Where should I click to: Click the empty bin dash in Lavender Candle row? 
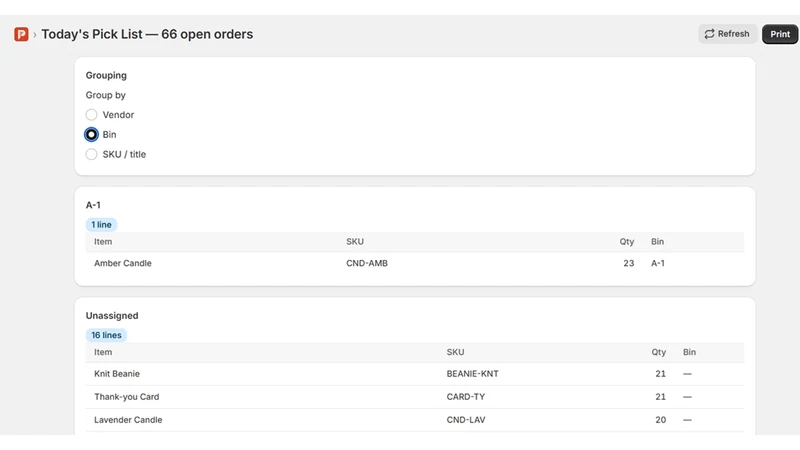point(687,420)
